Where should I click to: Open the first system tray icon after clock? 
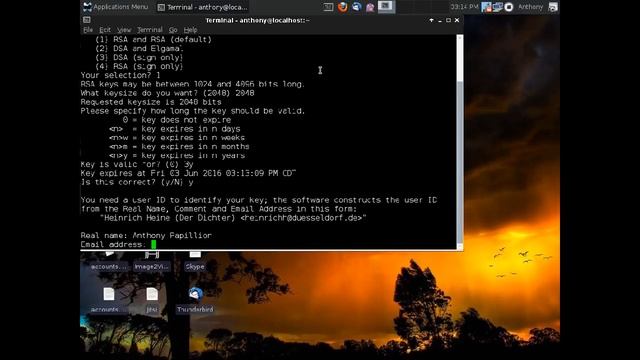486,7
